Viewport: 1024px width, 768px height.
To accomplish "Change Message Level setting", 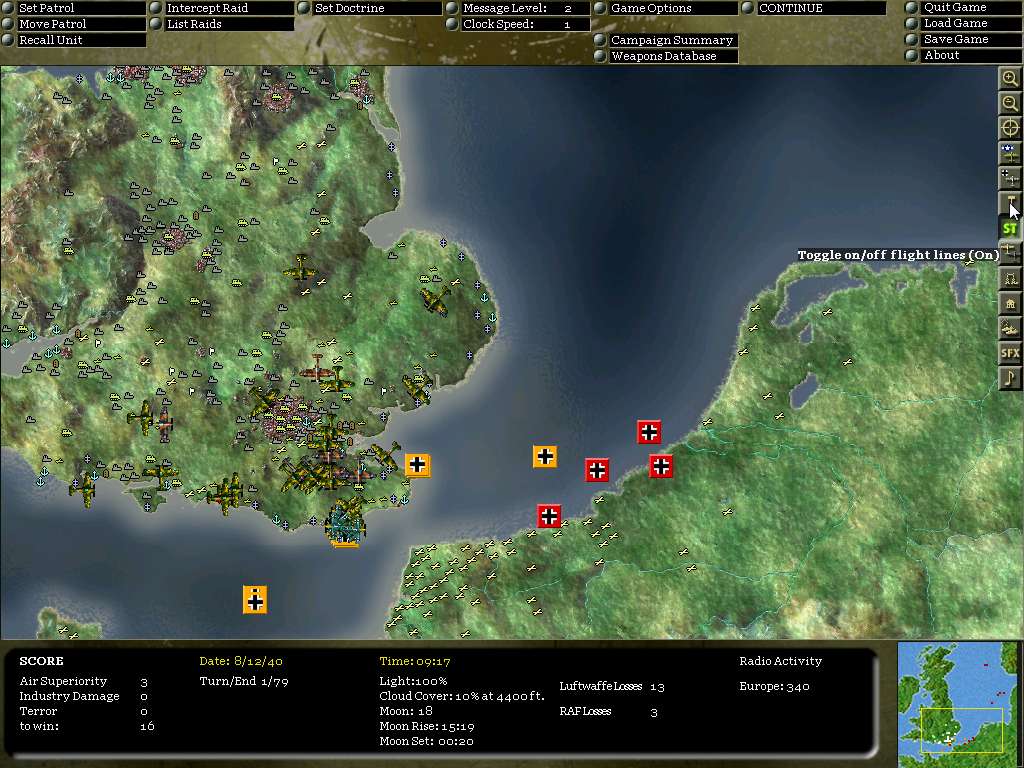I will pyautogui.click(x=525, y=8).
